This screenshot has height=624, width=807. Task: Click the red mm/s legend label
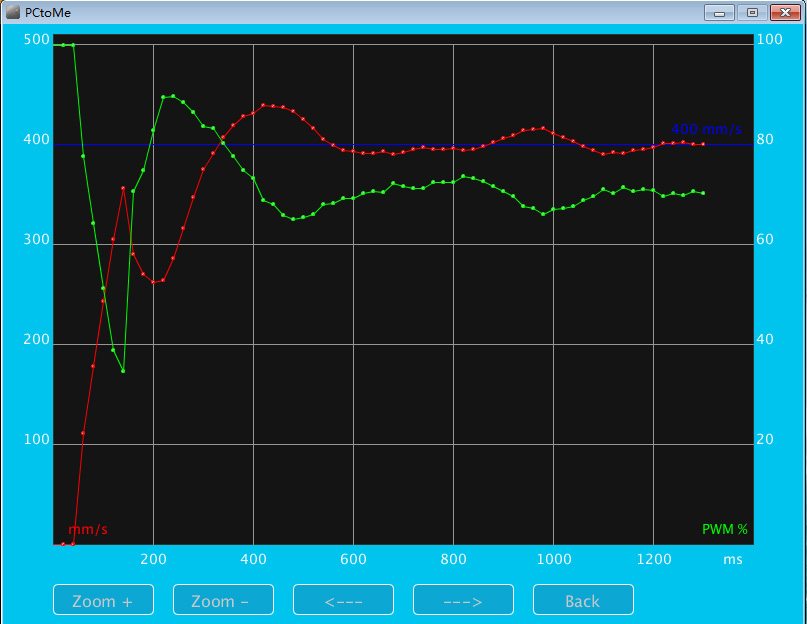[88, 529]
